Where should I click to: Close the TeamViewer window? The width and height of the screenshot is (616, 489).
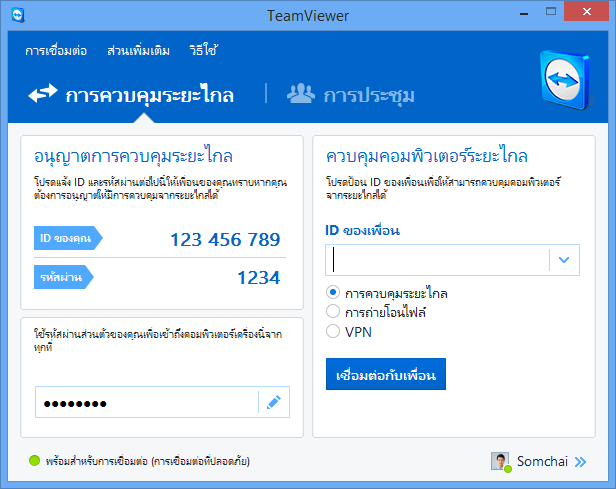pos(587,11)
